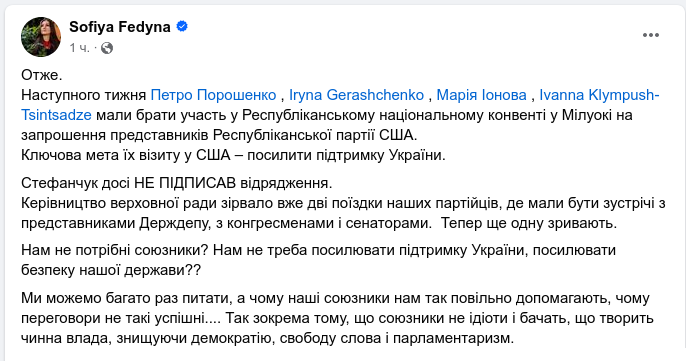
Task: Open the post via '1 ч.' timestamp
Action: (79, 48)
